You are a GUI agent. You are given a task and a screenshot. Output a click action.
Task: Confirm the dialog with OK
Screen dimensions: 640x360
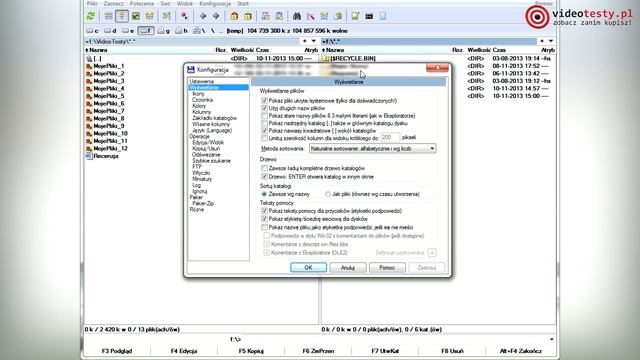pyautogui.click(x=308, y=268)
